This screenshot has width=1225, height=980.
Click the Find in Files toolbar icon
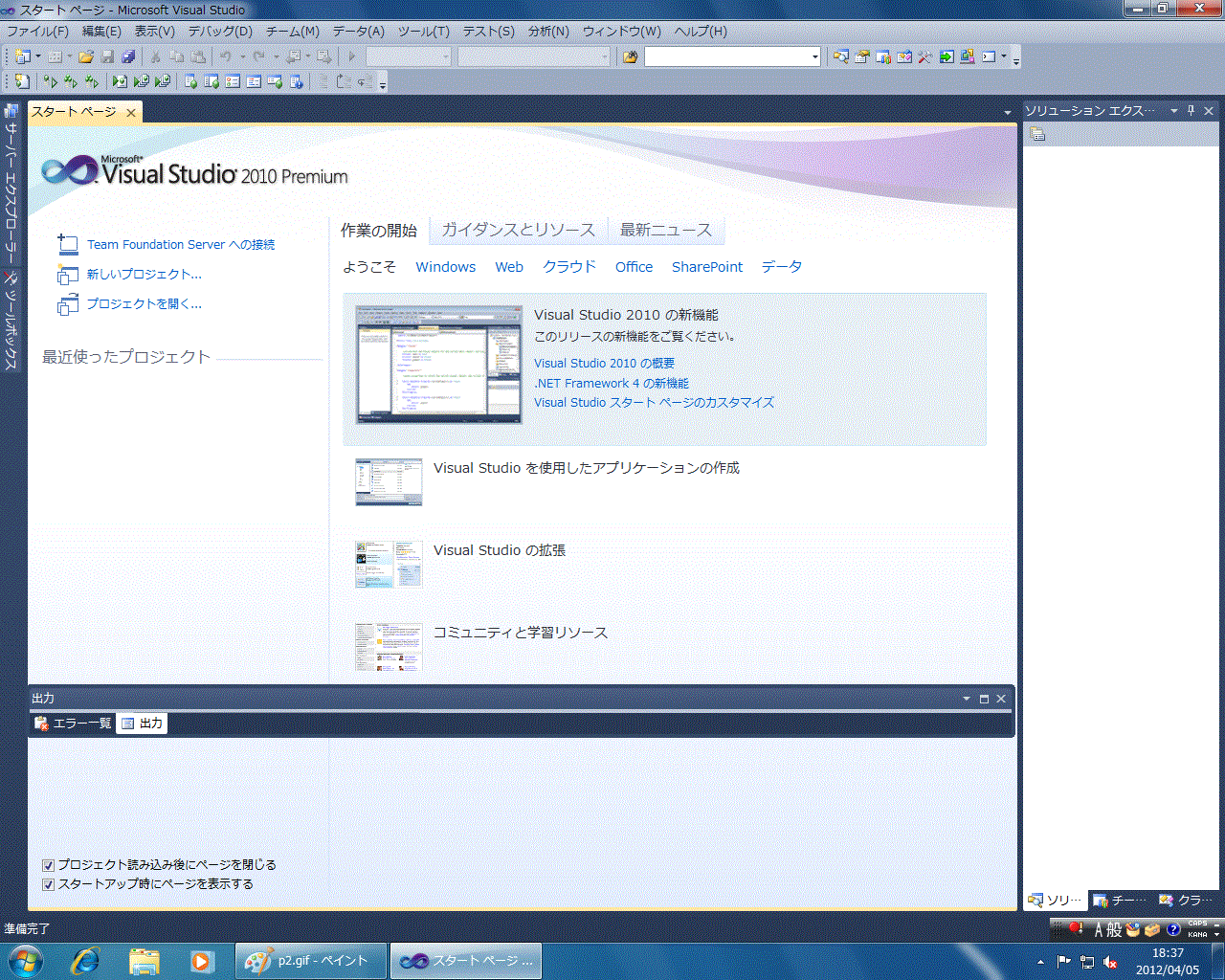pyautogui.click(x=630, y=57)
